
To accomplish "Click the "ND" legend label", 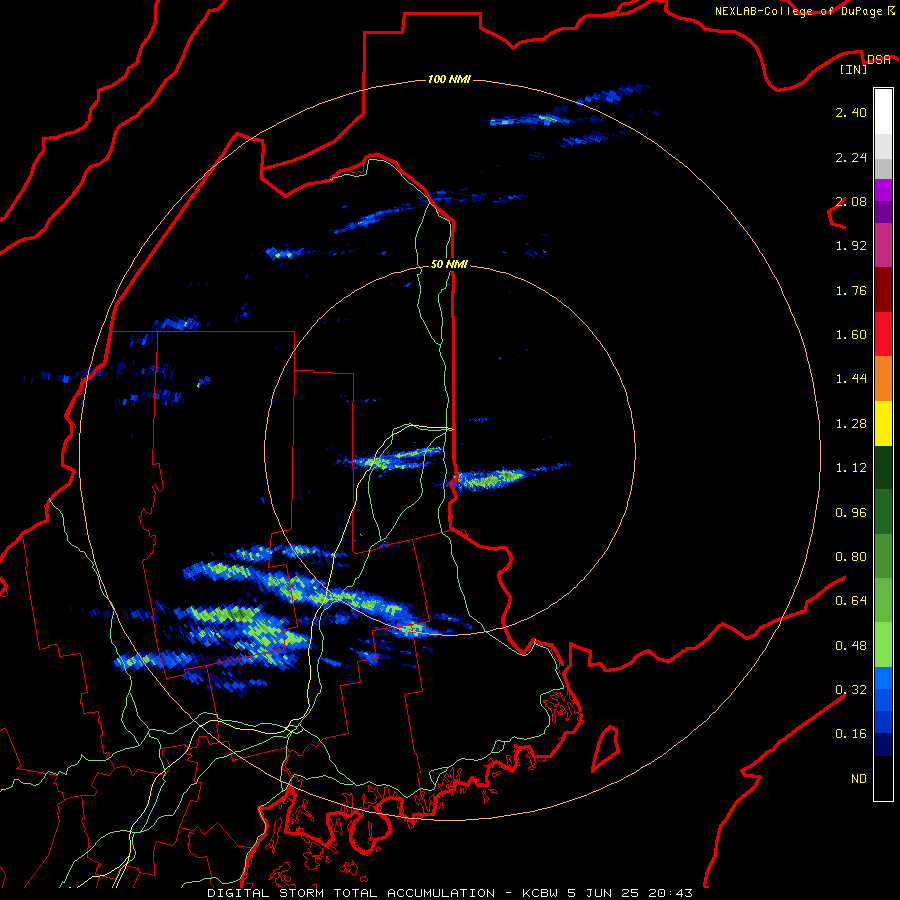I will (x=859, y=779).
